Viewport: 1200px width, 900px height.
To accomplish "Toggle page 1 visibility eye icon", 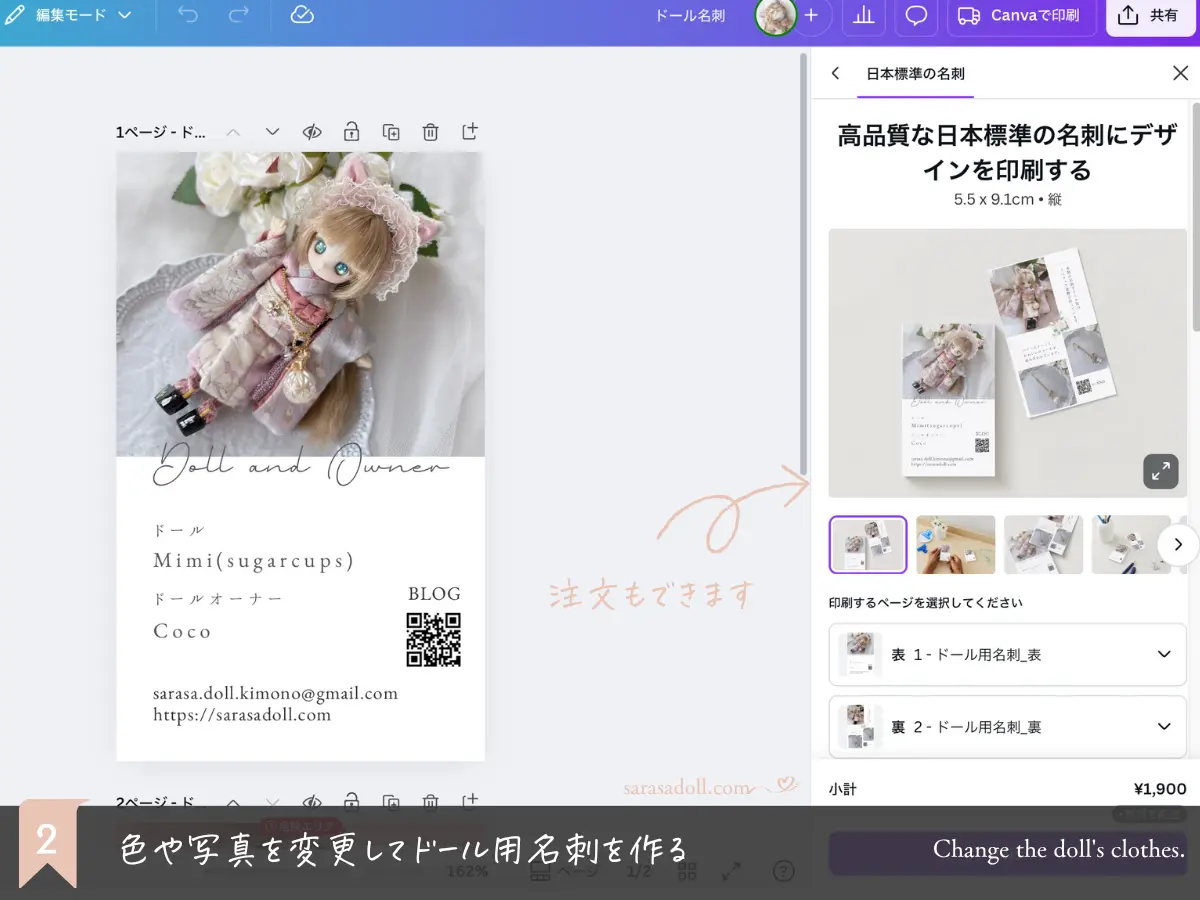I will click(312, 132).
